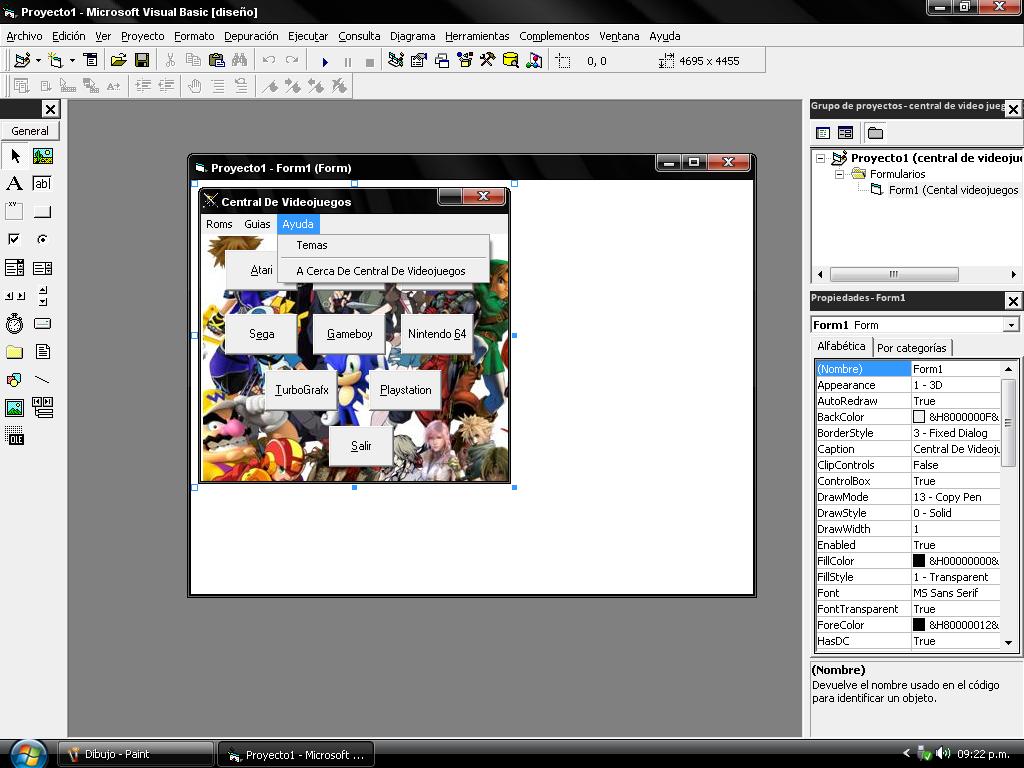
Task: Save project with floppy disk icon
Action: 142,61
